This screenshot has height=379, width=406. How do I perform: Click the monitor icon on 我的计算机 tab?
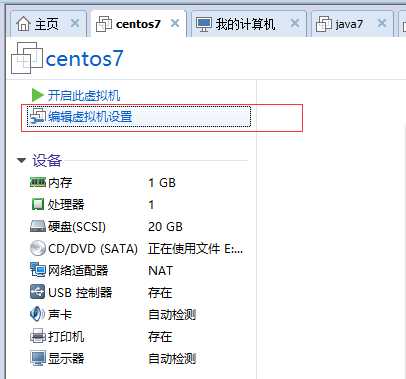point(204,24)
